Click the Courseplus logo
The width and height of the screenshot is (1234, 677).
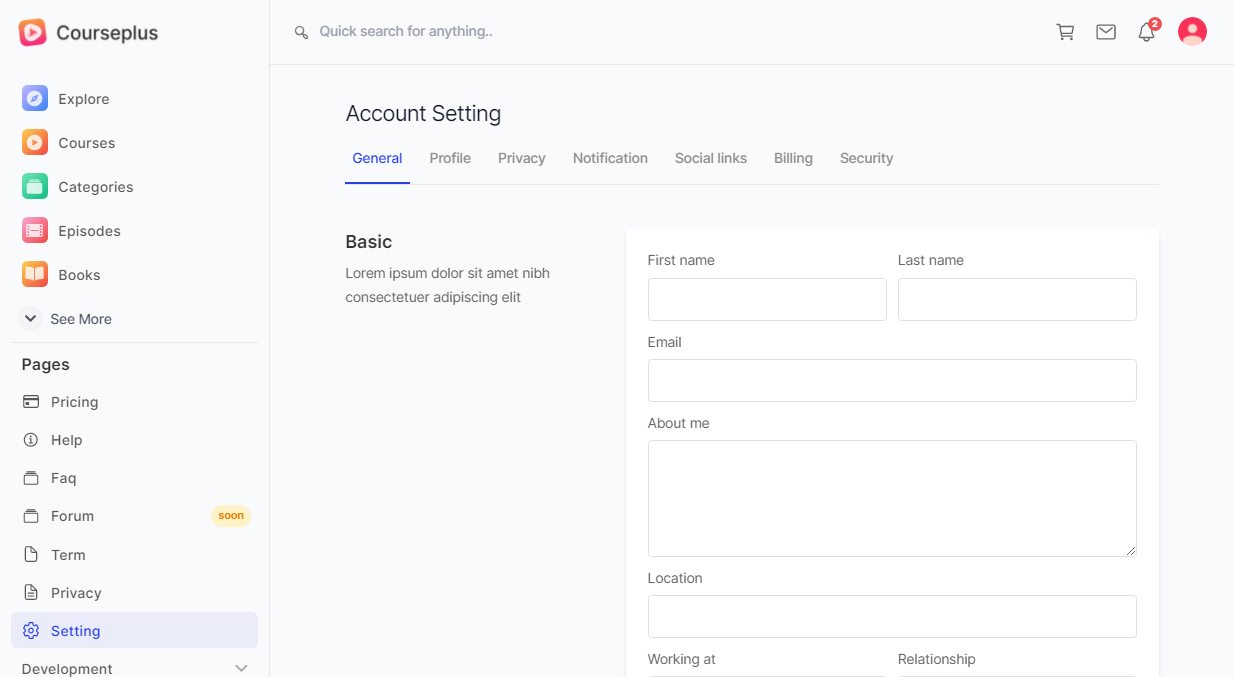point(88,33)
